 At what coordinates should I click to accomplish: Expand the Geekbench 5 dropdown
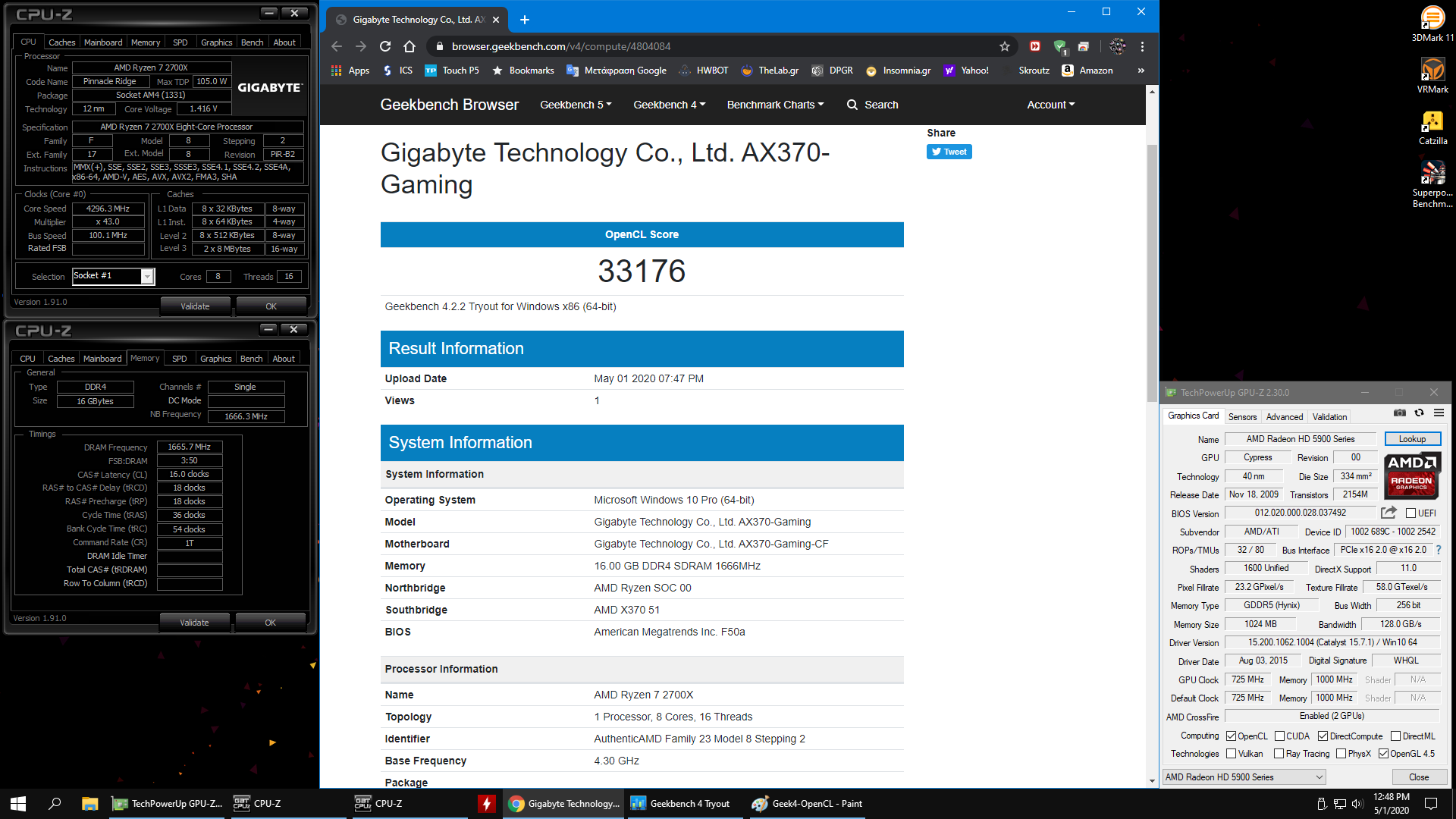point(576,105)
